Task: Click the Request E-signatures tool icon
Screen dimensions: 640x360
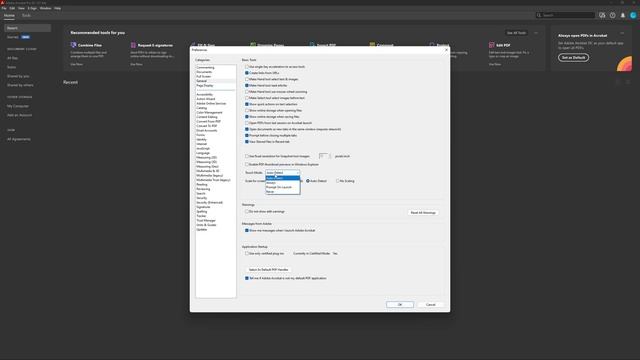Action: pyautogui.click(x=133, y=45)
